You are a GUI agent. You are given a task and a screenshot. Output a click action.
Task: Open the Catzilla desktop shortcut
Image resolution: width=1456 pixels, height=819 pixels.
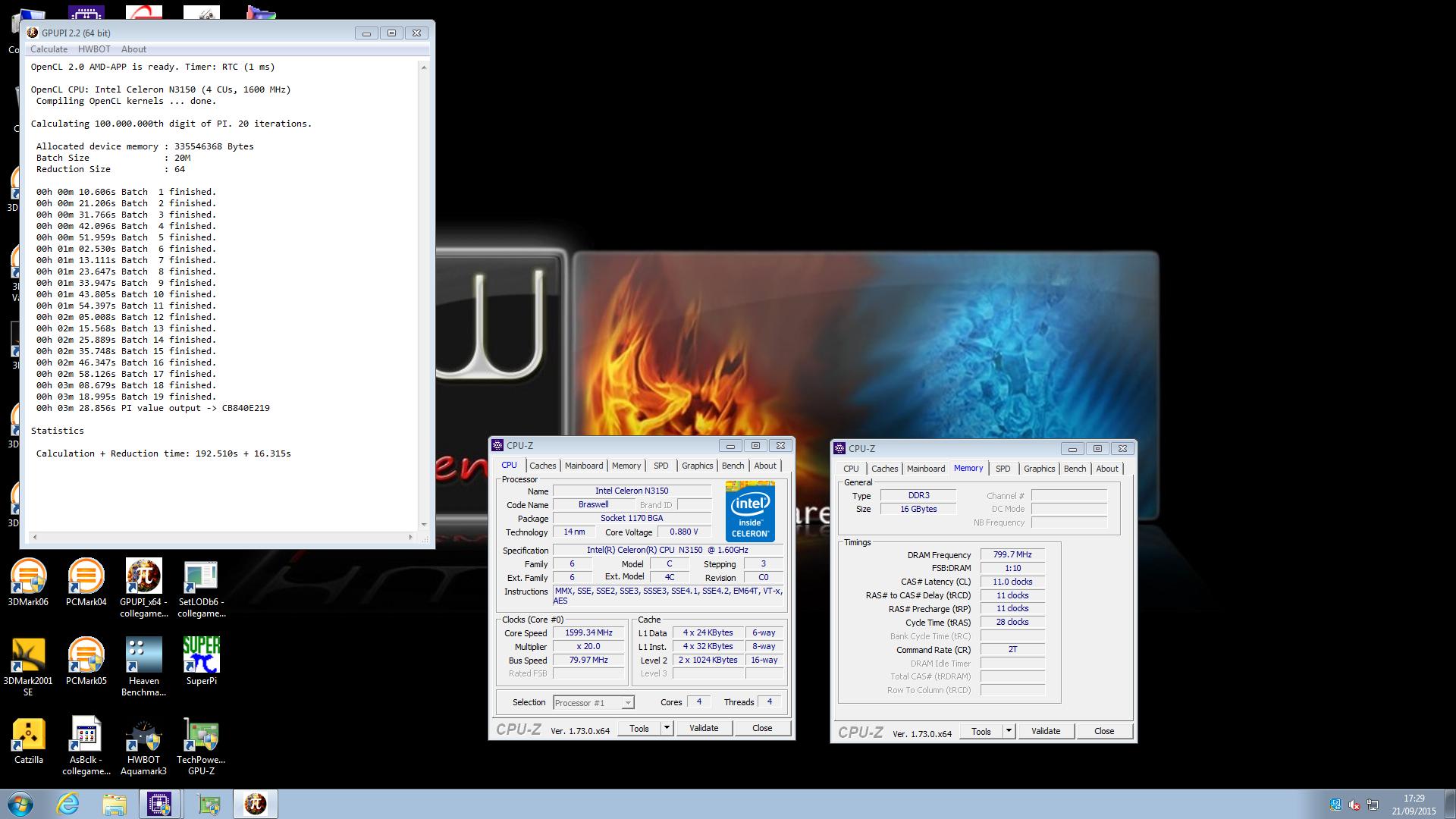pos(28,740)
